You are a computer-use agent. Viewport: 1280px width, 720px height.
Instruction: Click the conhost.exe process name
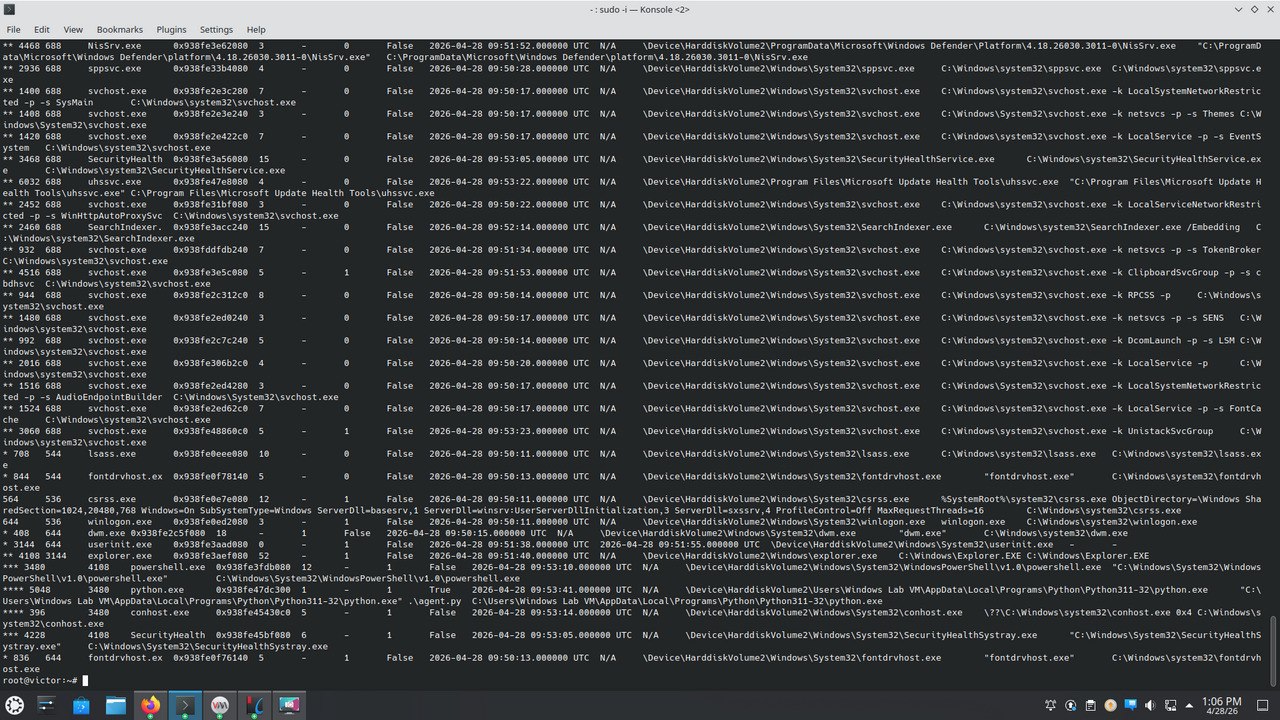click(160, 612)
